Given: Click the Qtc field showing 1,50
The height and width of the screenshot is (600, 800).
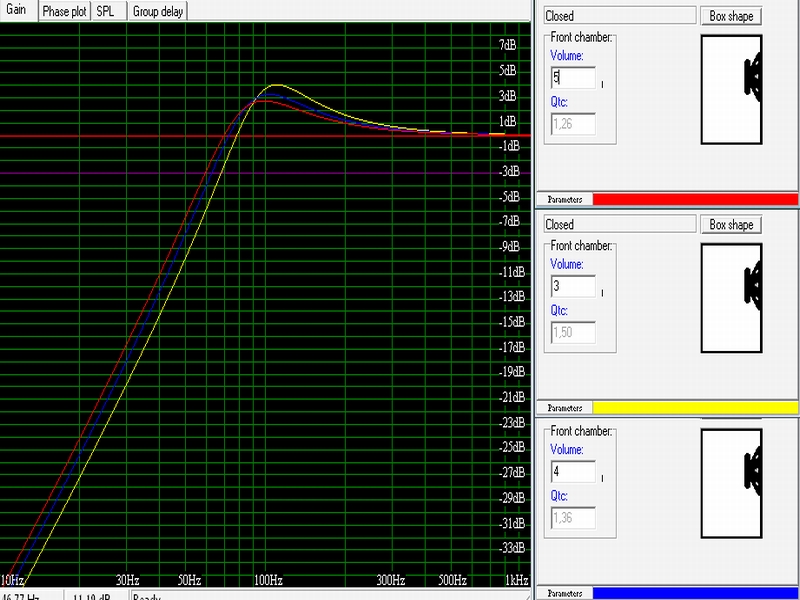Looking at the screenshot, I should coord(573,332).
